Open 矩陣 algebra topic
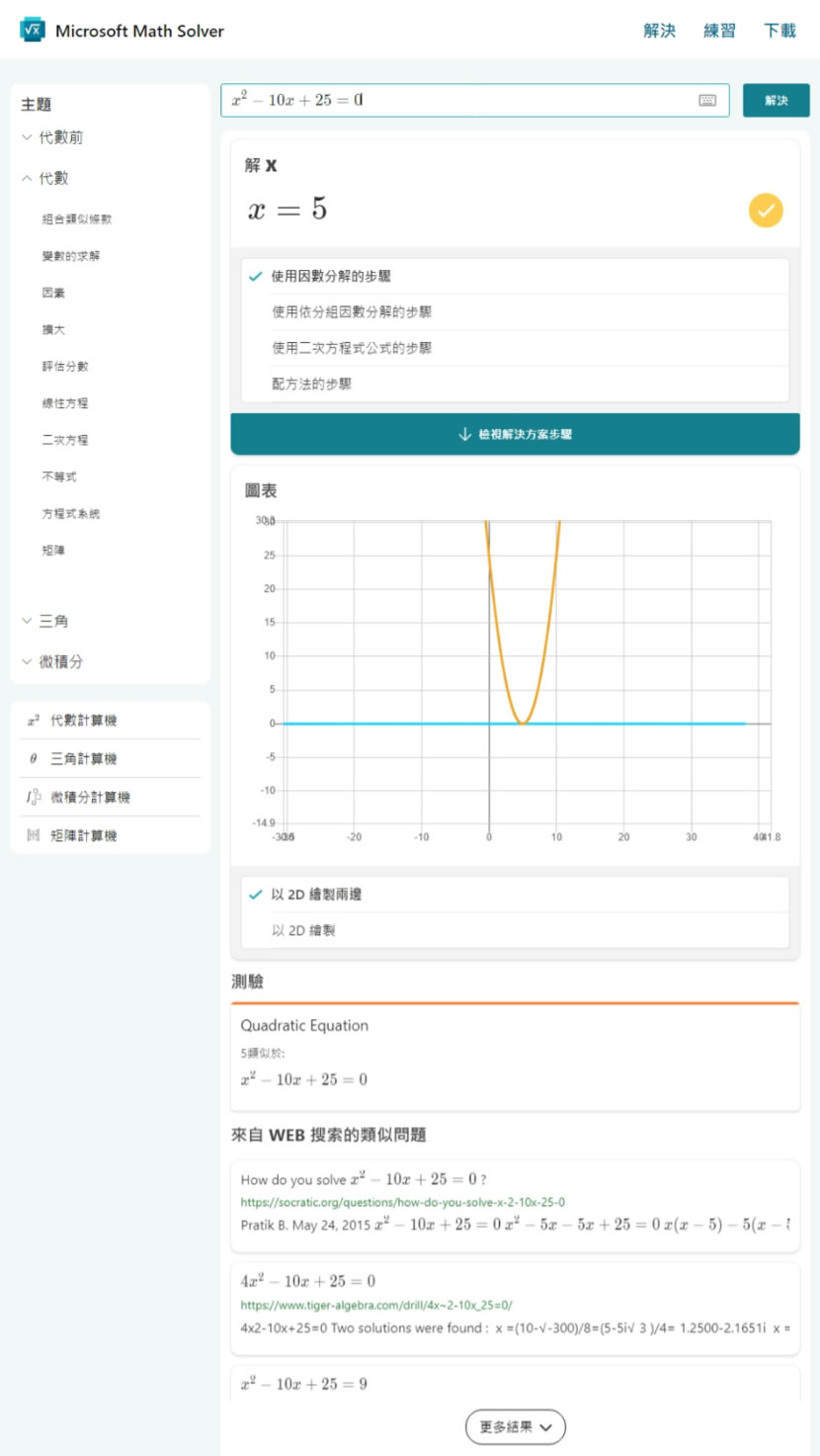Image resolution: width=820 pixels, height=1456 pixels. tap(53, 551)
